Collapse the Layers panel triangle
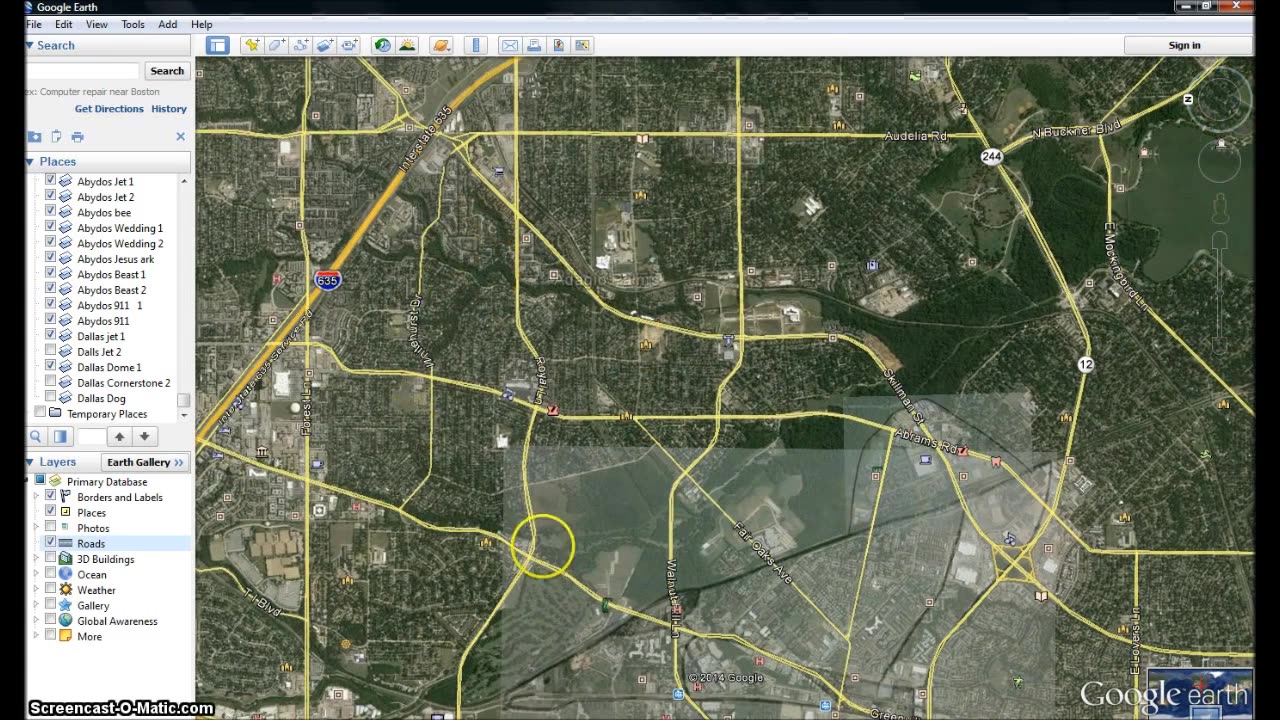The image size is (1280, 720). [30, 462]
